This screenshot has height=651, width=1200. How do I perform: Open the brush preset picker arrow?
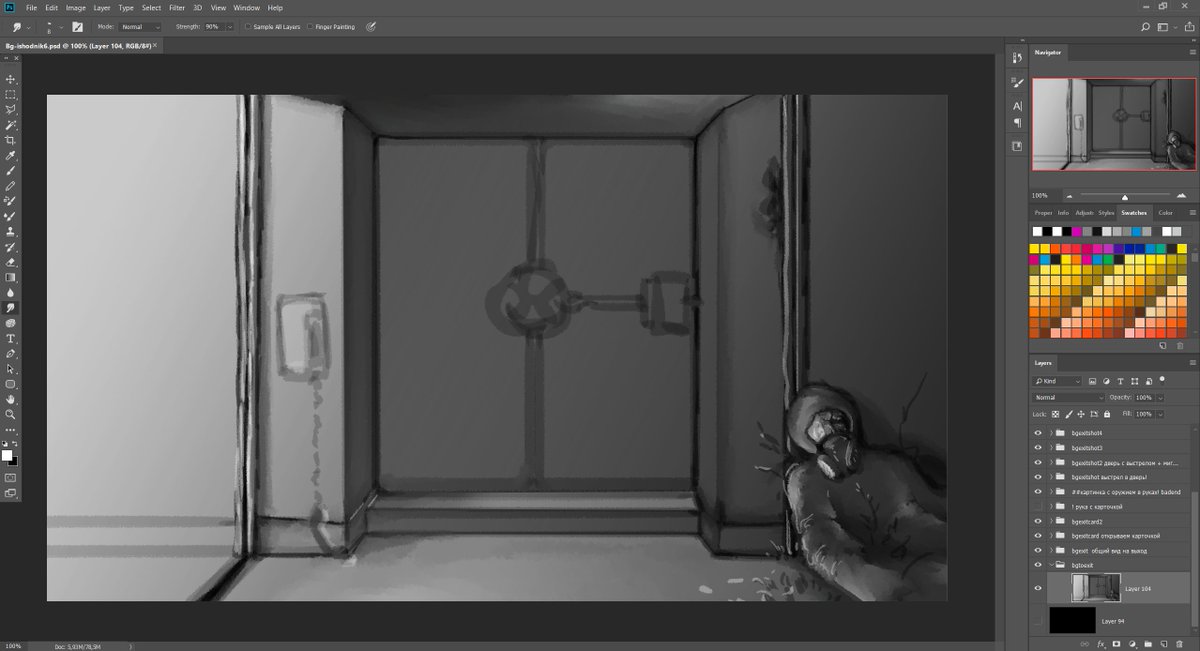tap(61, 27)
